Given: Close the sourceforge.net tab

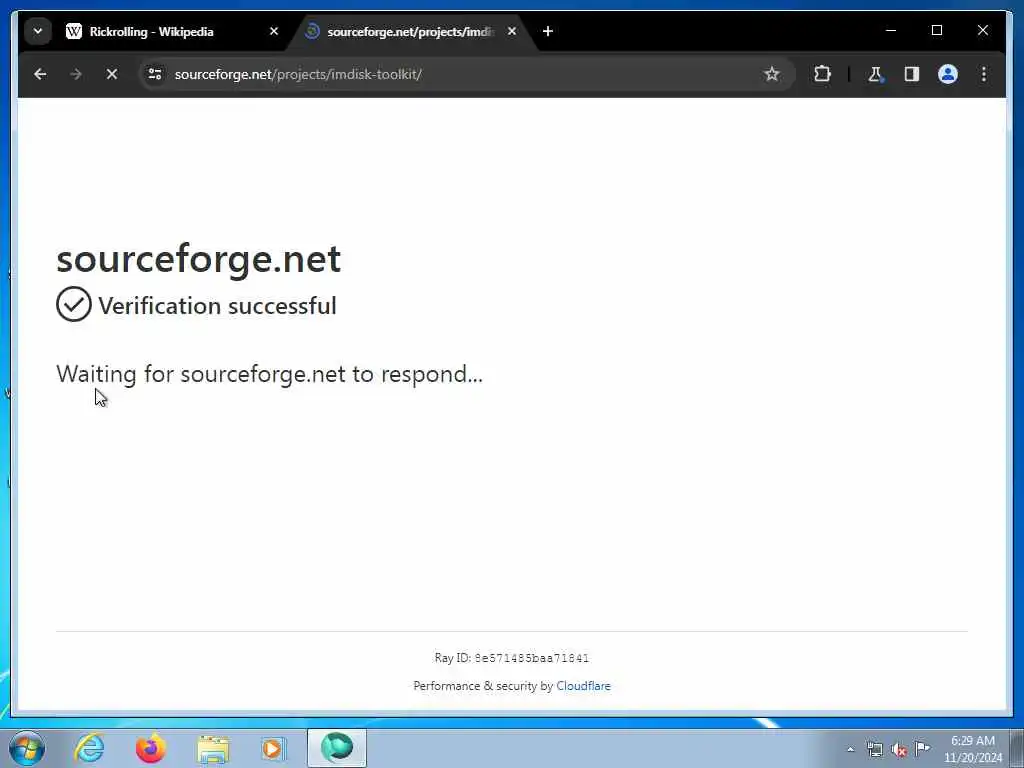Looking at the screenshot, I should 512,31.
